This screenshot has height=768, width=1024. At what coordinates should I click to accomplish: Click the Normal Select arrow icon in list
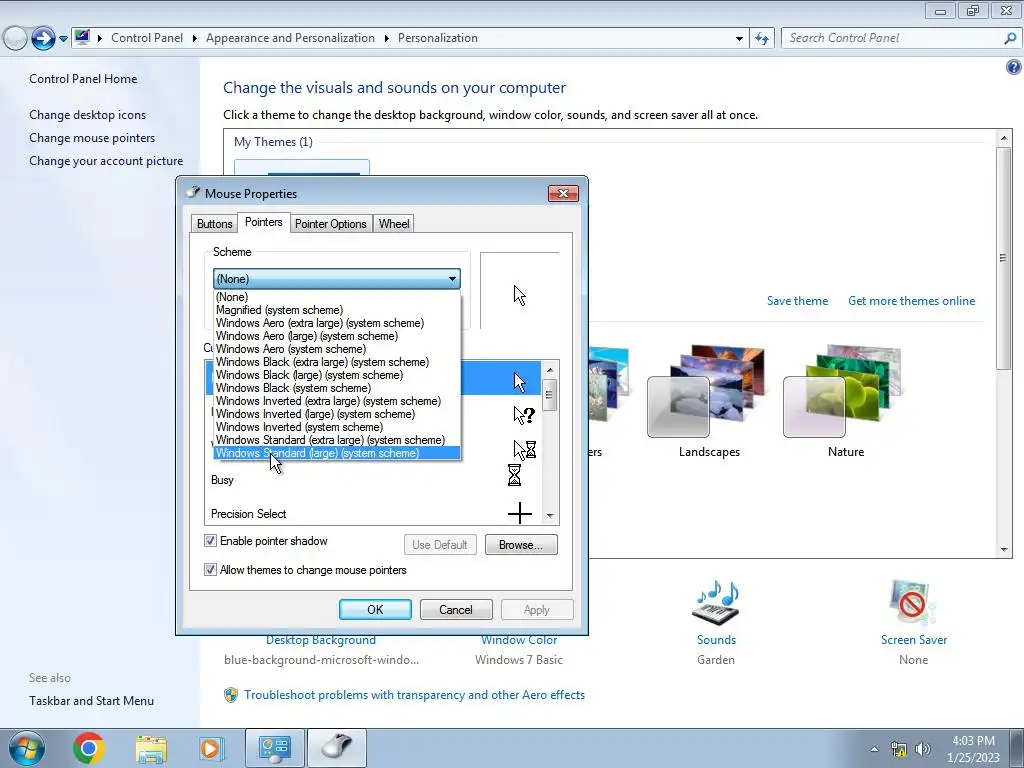520,382
